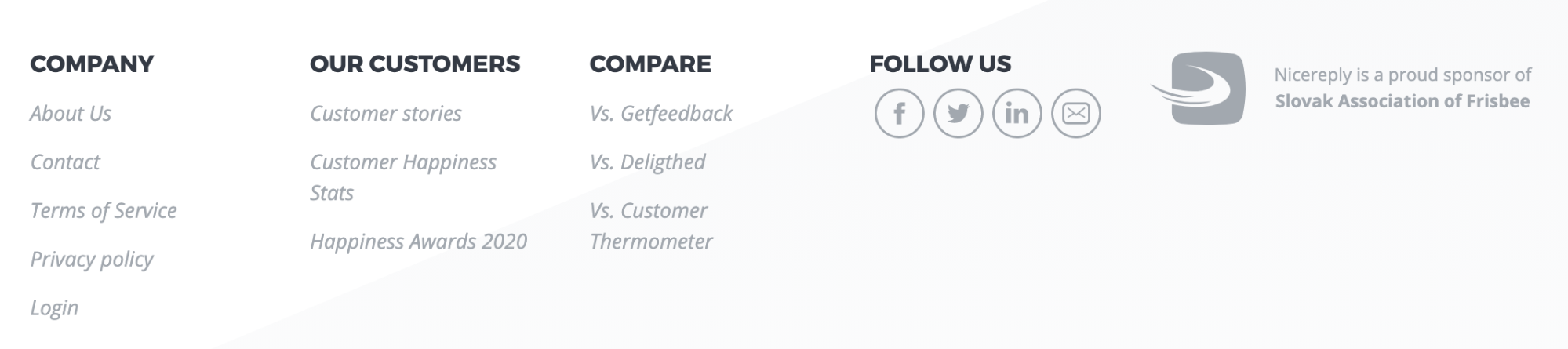Compare Vs. Getfeedback
This screenshot has height=349, width=1568.
coord(661,114)
